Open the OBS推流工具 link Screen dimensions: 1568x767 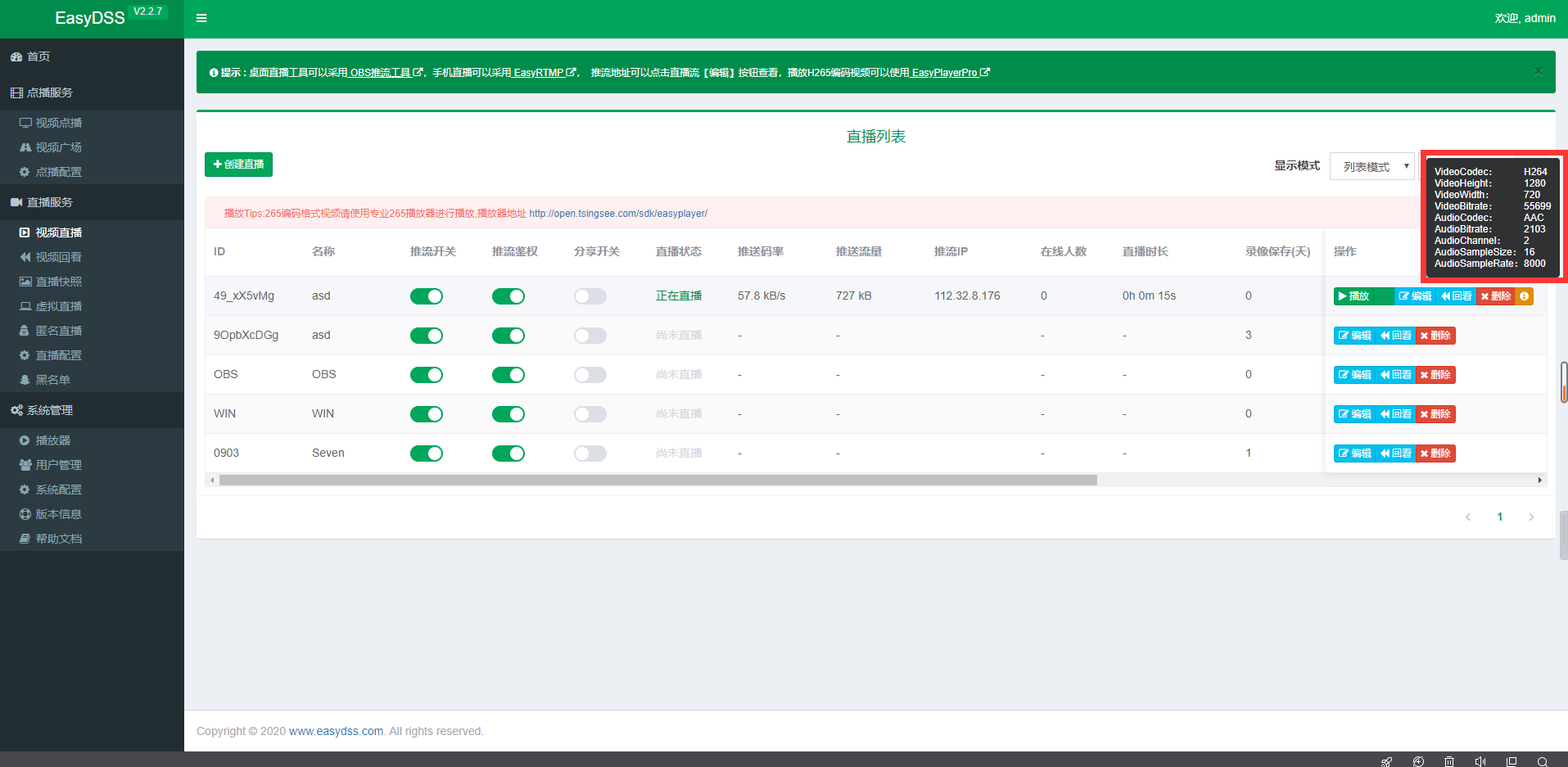(386, 73)
